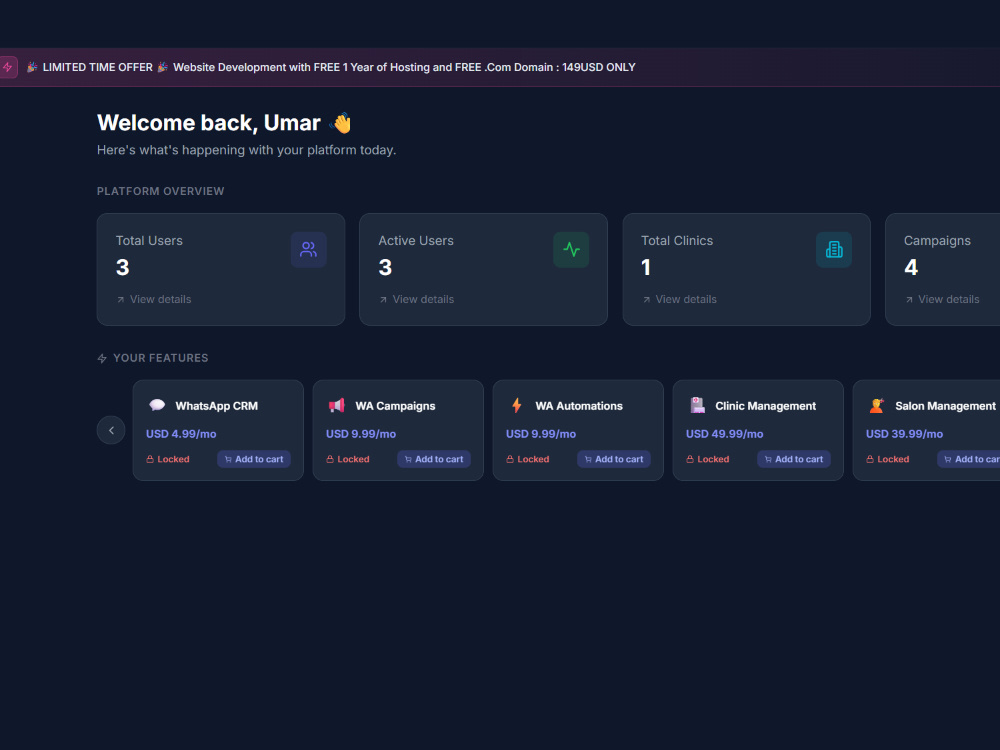Click the lock icon on WA Automations card
Image resolution: width=1000 pixels, height=750 pixels.
point(510,459)
